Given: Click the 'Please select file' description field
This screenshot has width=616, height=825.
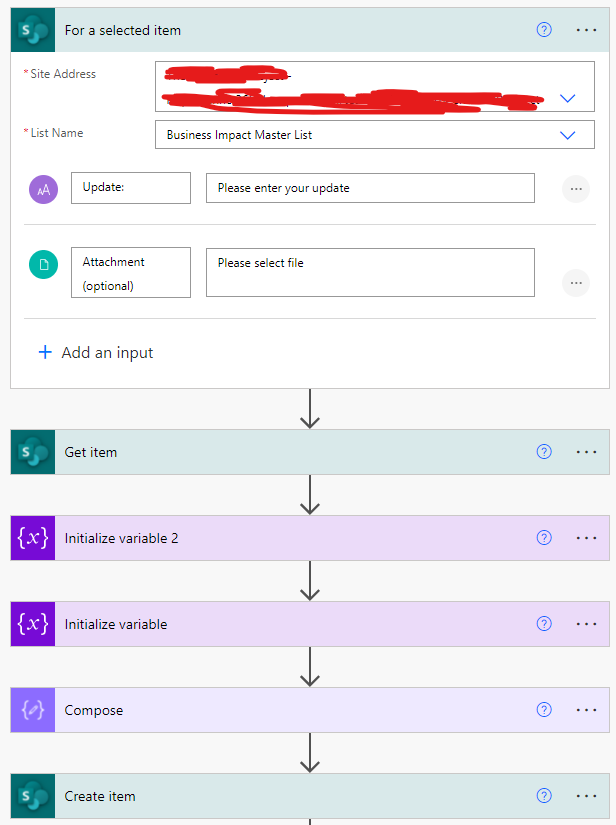Looking at the screenshot, I should (370, 273).
